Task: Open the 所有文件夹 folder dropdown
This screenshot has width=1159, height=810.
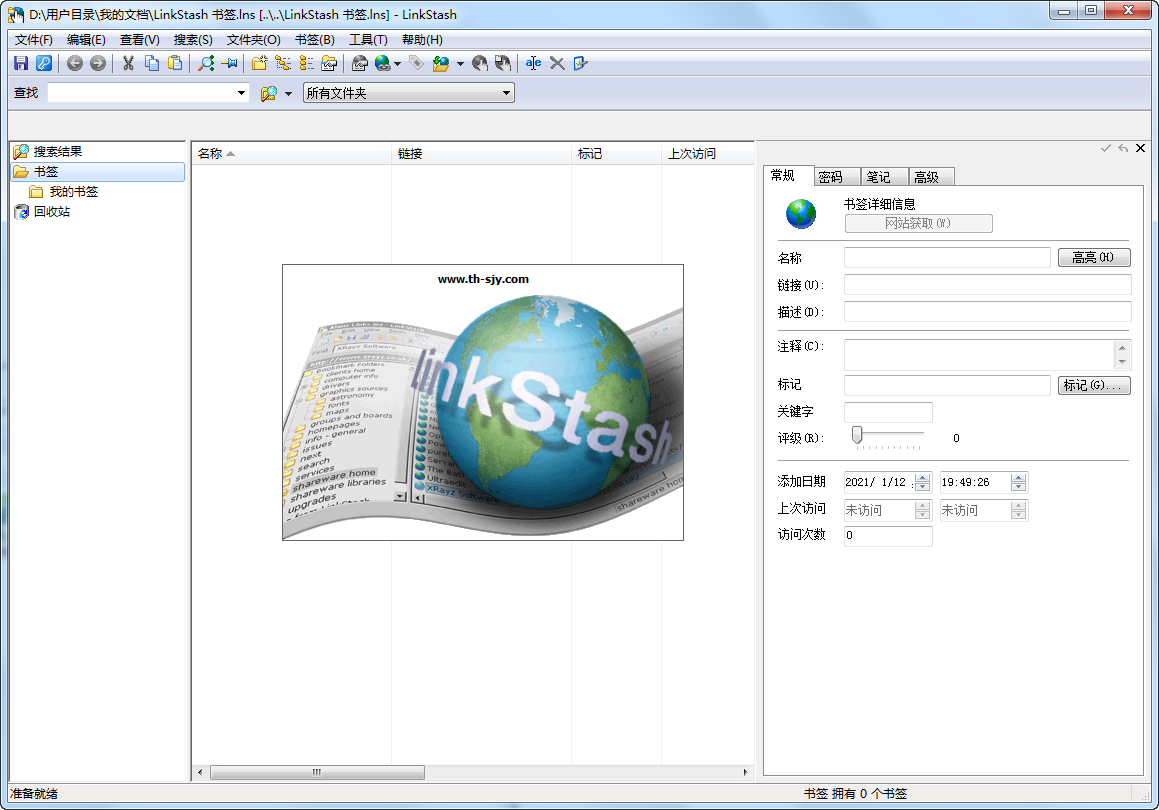Action: (506, 93)
